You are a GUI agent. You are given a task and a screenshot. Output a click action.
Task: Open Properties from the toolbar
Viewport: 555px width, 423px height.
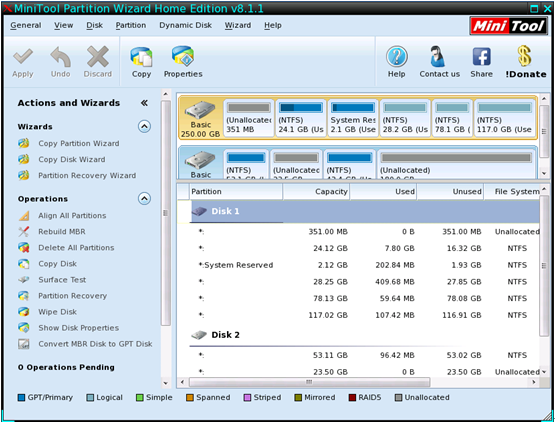(183, 57)
